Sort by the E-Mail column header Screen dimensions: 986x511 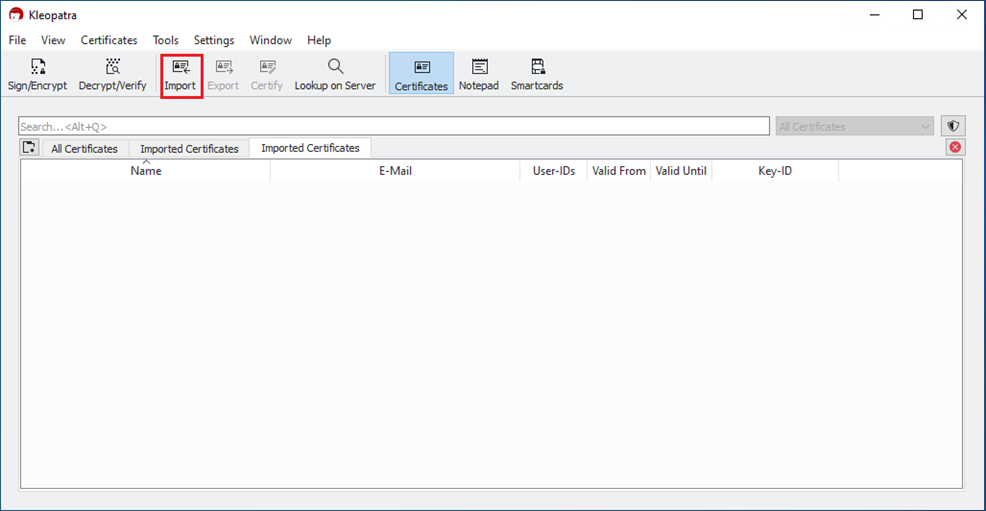[395, 171]
